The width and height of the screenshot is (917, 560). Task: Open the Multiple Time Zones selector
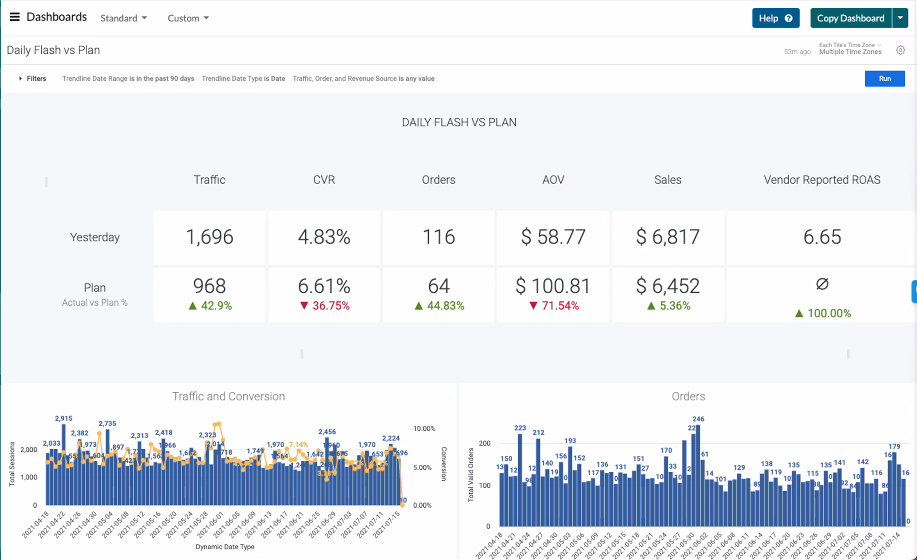[x=849, y=52]
